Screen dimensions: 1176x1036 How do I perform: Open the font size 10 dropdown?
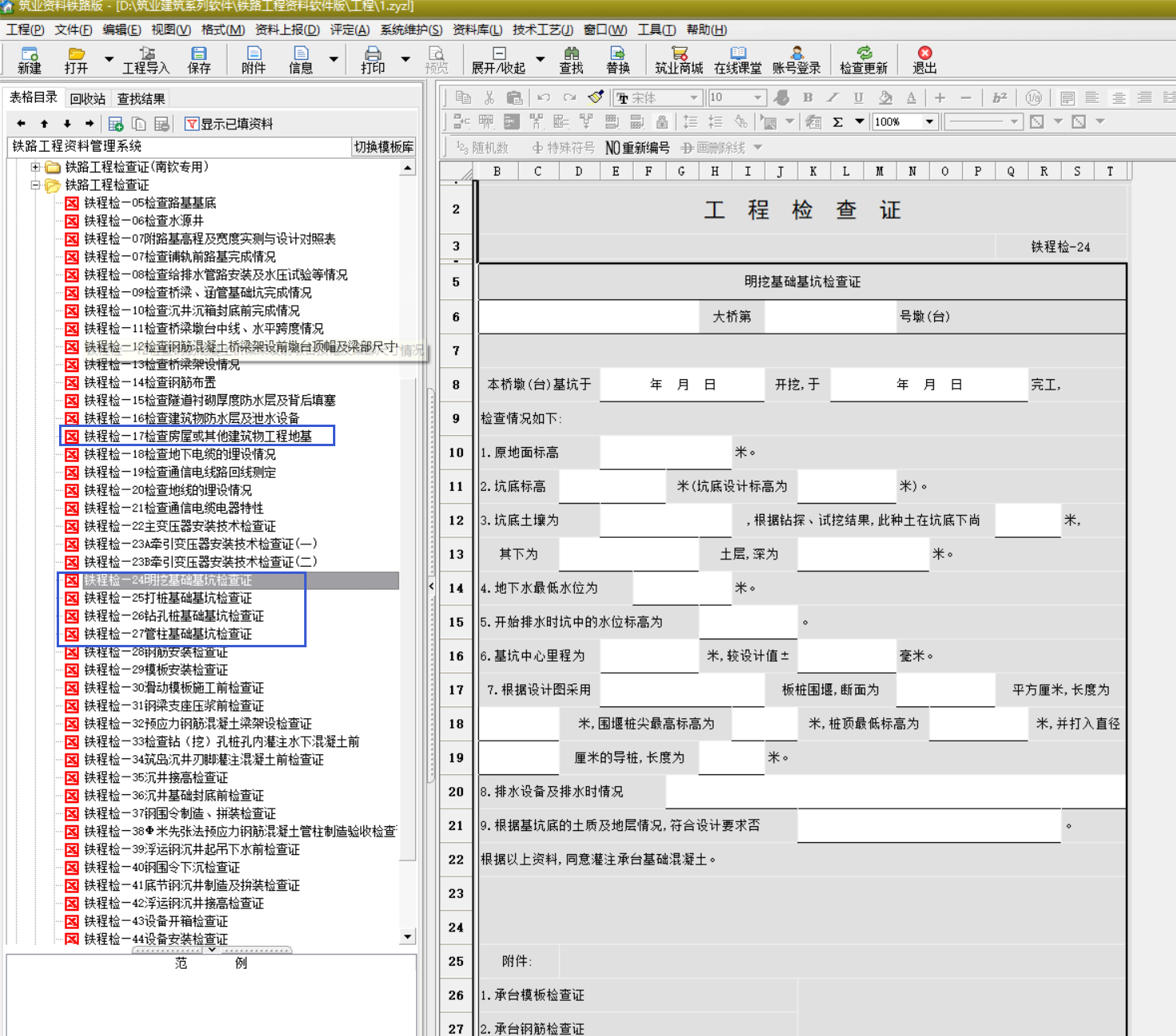point(758,97)
